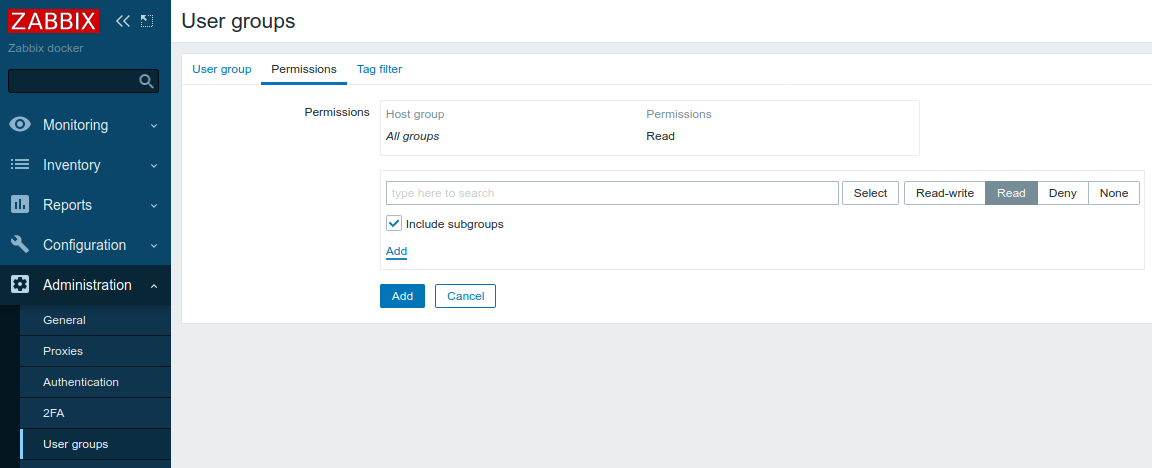Image resolution: width=1152 pixels, height=468 pixels.
Task: Click the search magnifier icon
Action: pyautogui.click(x=147, y=82)
